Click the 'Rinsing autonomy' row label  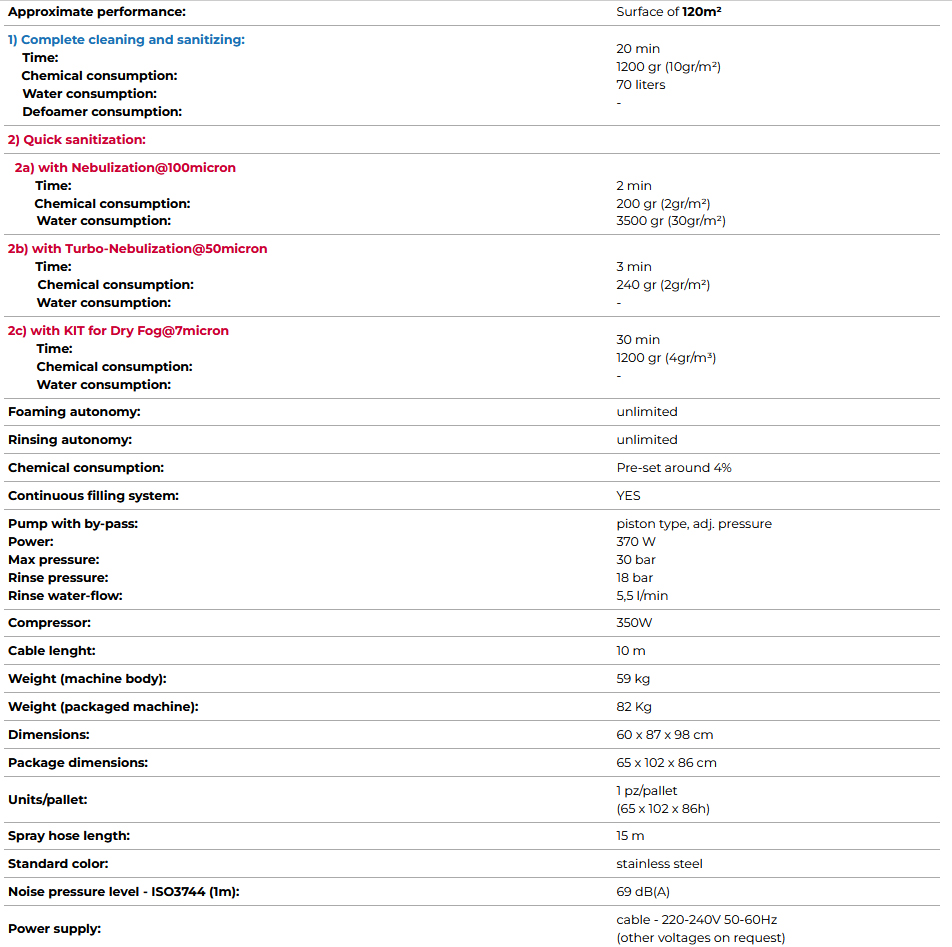70,440
